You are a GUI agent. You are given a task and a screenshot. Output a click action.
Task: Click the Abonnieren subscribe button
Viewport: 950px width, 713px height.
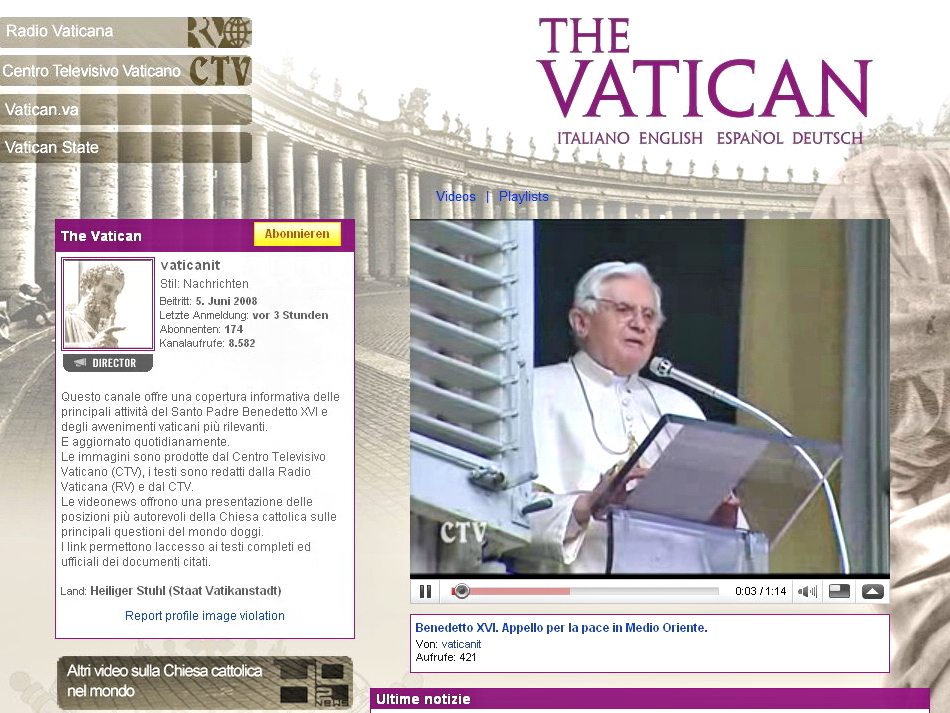click(297, 234)
